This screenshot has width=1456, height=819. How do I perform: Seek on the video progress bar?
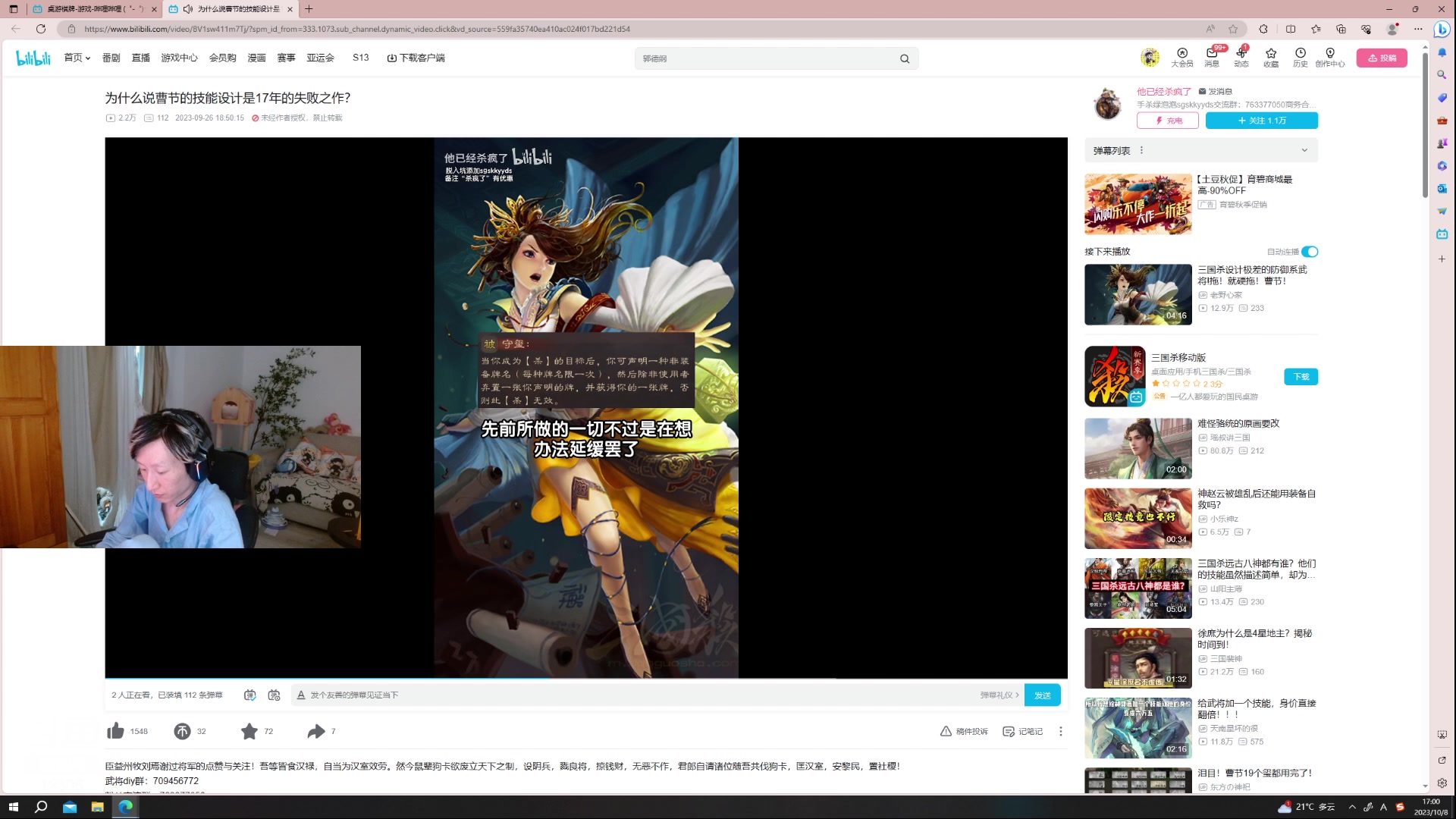[x=586, y=678]
